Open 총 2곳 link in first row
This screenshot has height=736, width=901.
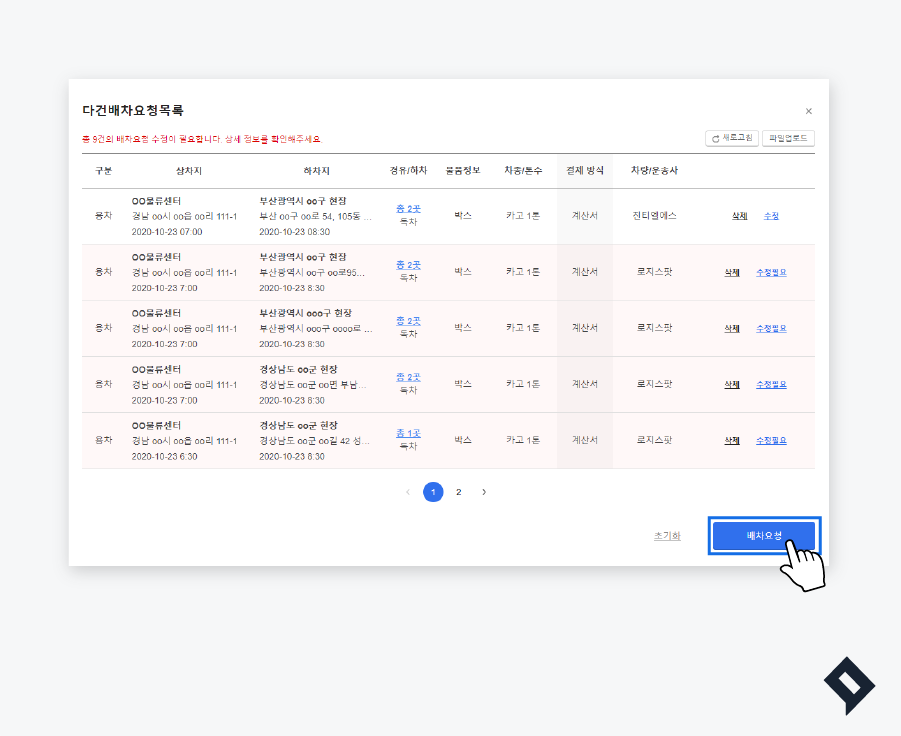408,208
